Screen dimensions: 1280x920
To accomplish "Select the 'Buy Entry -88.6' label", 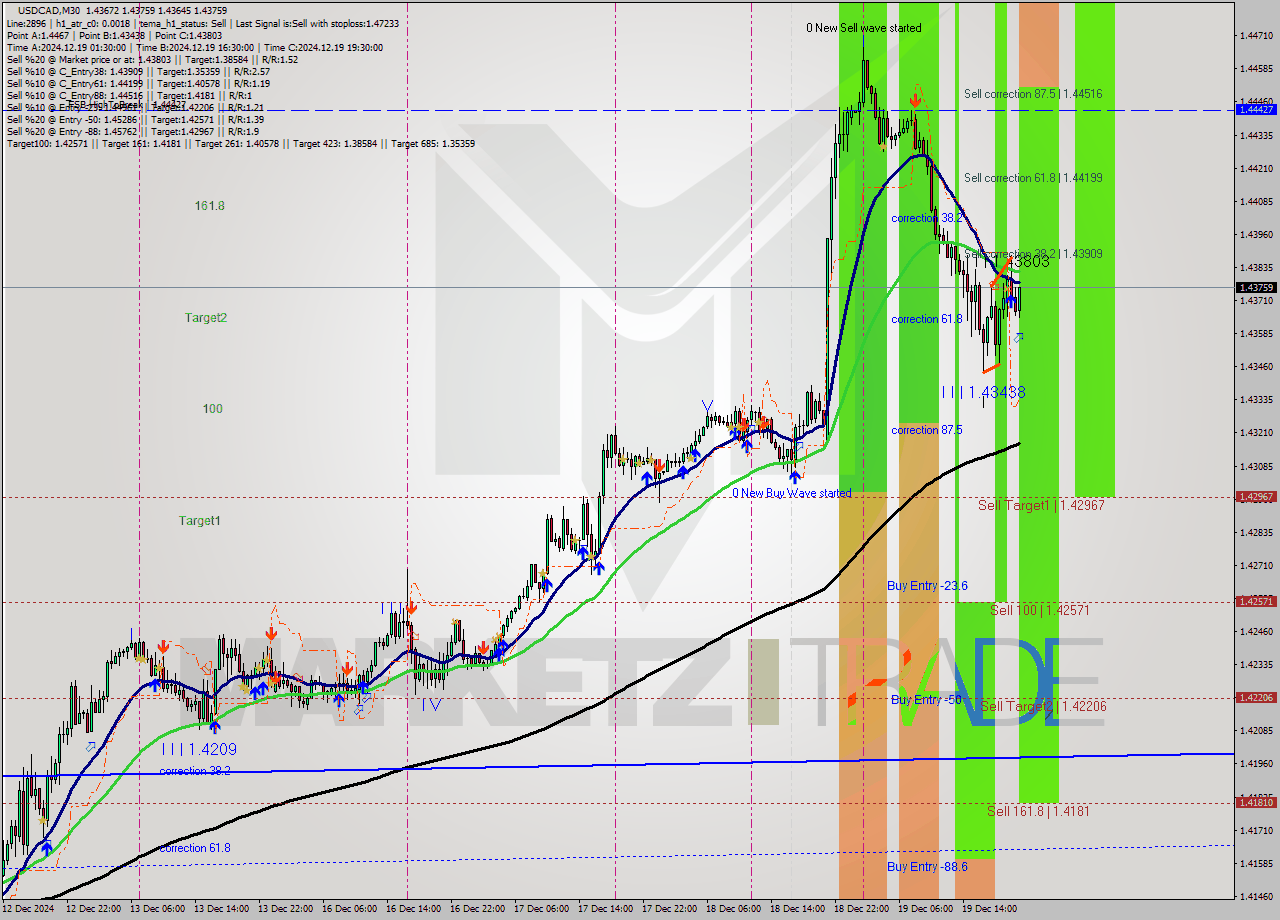I will tap(927, 867).
